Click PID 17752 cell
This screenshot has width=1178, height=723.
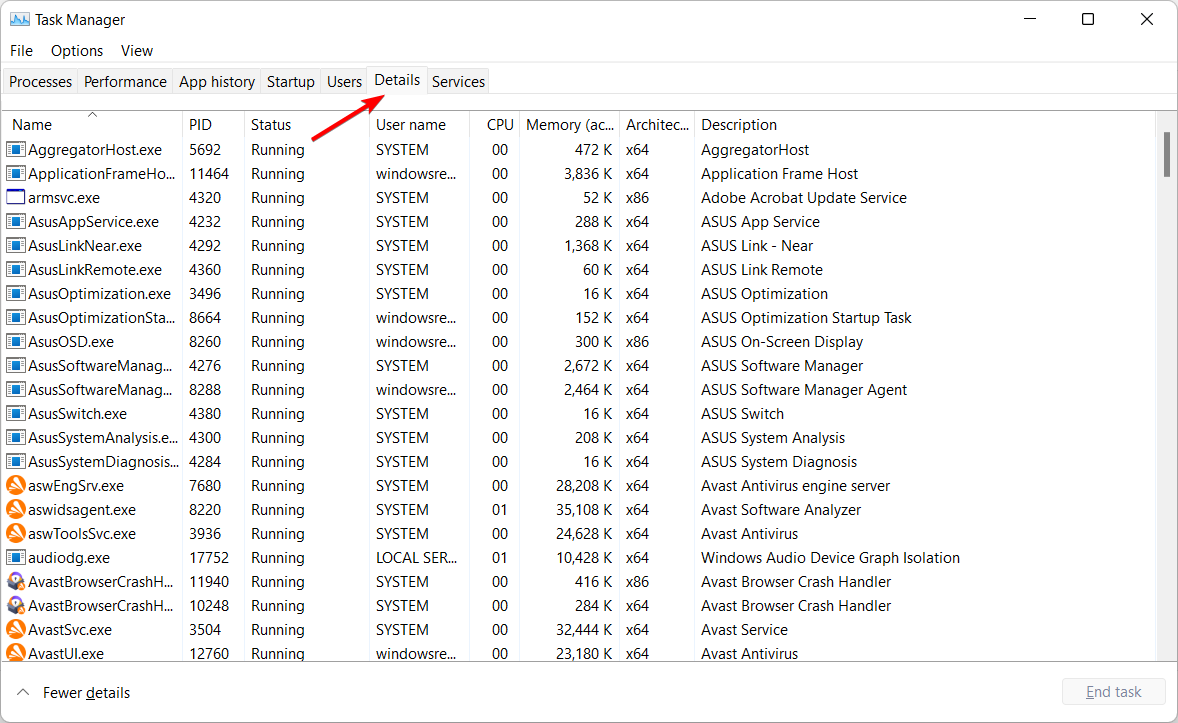point(209,558)
